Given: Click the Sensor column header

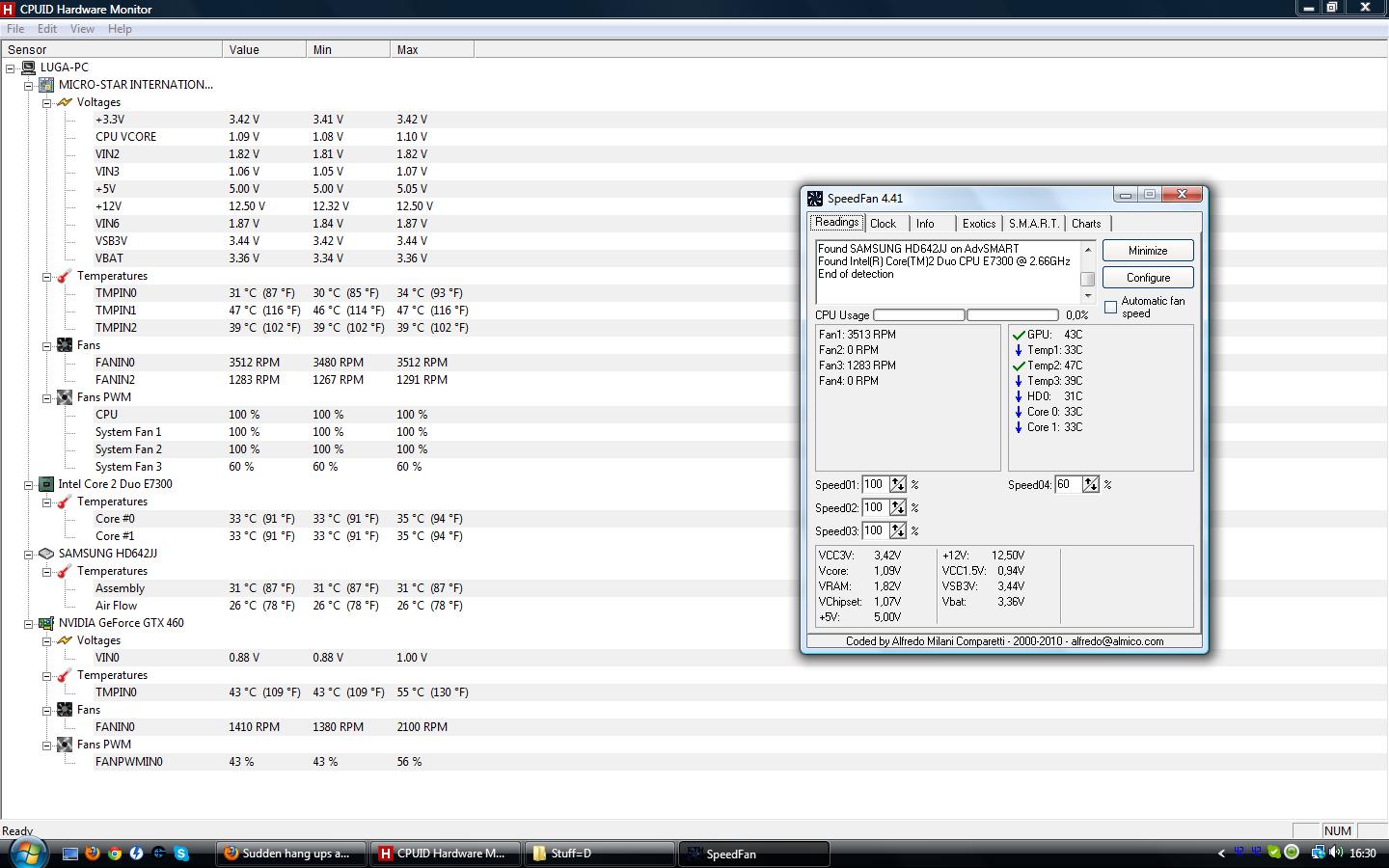Looking at the screenshot, I should [x=111, y=49].
